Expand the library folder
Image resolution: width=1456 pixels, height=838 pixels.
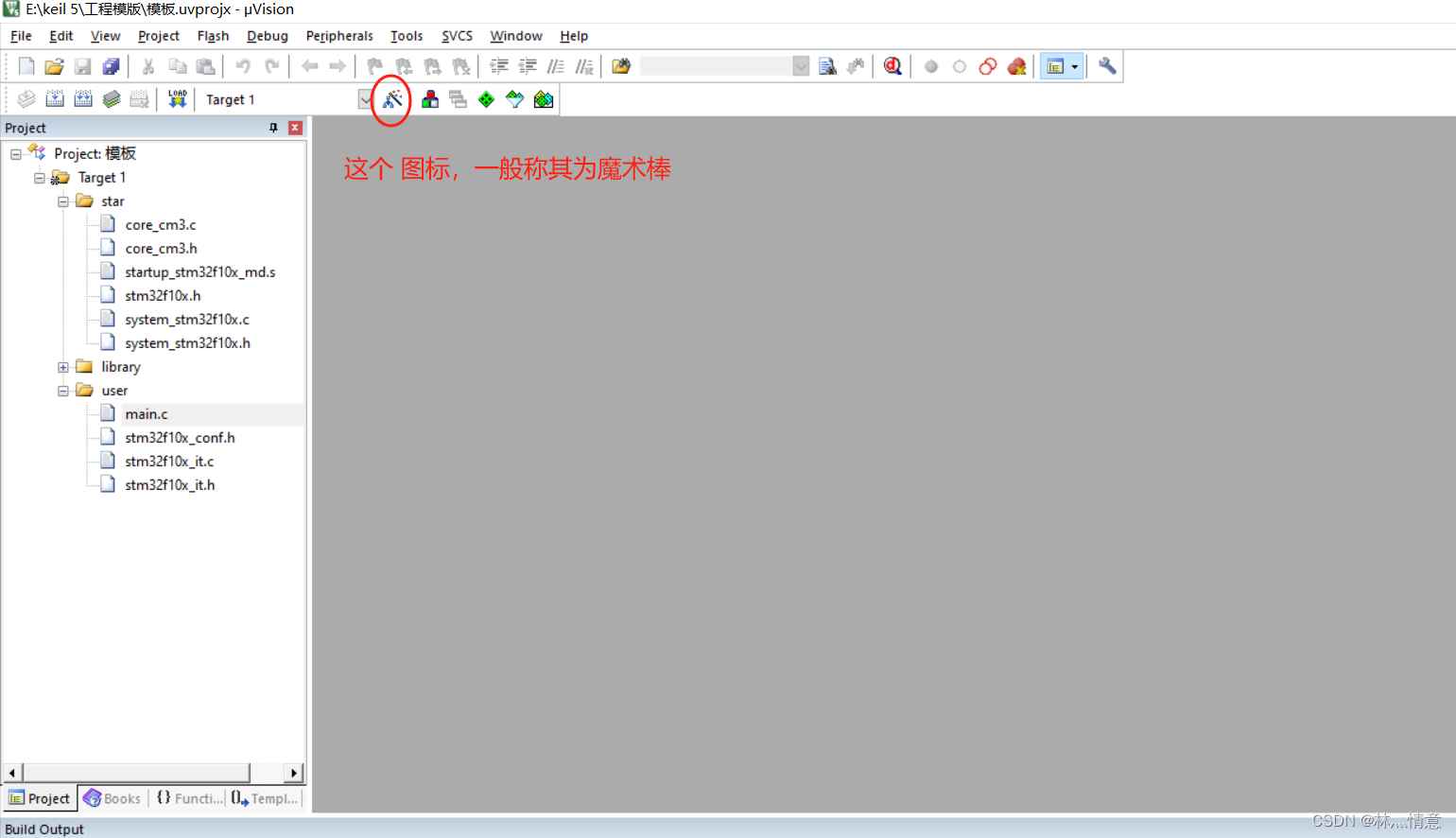(63, 367)
